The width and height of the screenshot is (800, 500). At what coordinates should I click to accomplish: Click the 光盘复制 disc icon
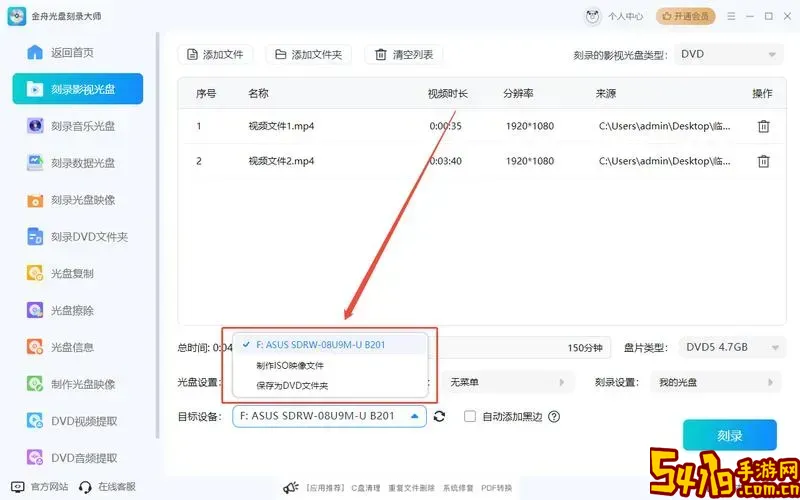click(35, 273)
